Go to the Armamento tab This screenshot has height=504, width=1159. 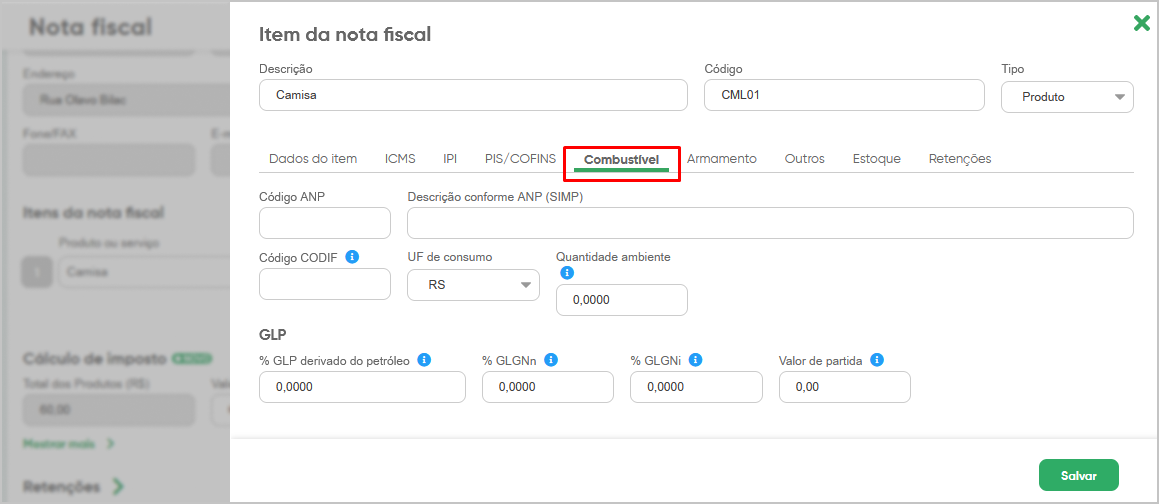(x=721, y=159)
